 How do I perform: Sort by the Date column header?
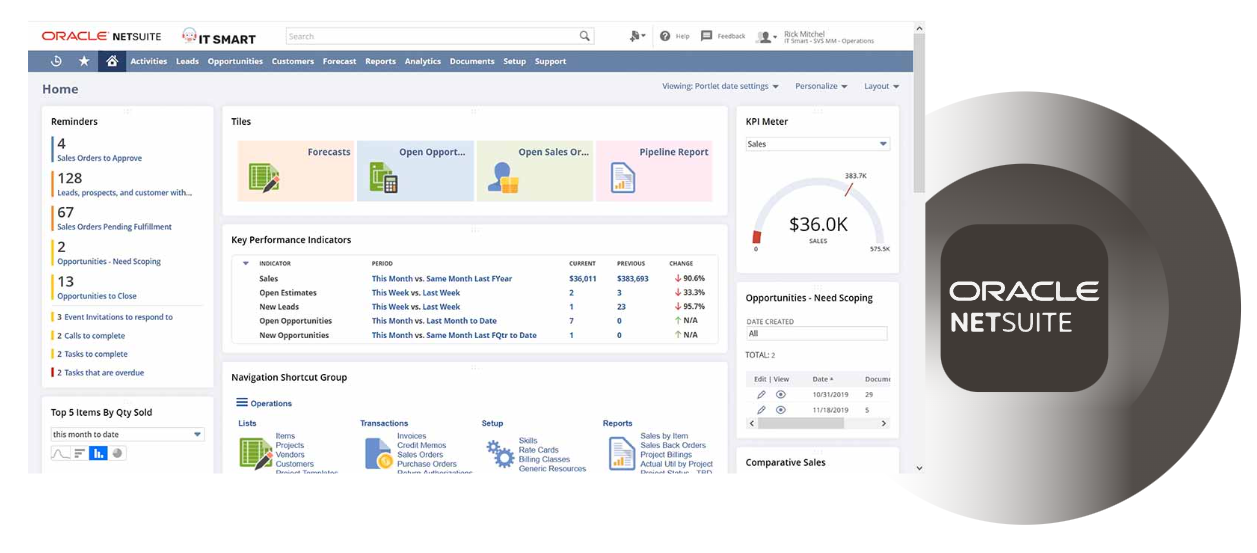(x=822, y=379)
